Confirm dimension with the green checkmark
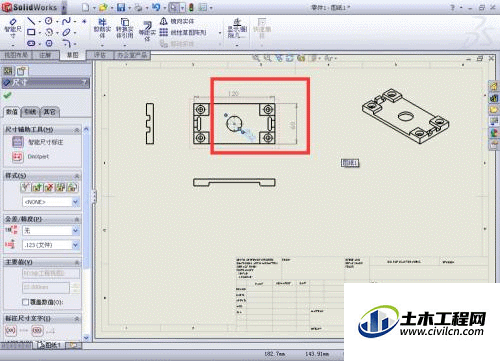Screen dimensions: 500x361 [x=7, y=96]
